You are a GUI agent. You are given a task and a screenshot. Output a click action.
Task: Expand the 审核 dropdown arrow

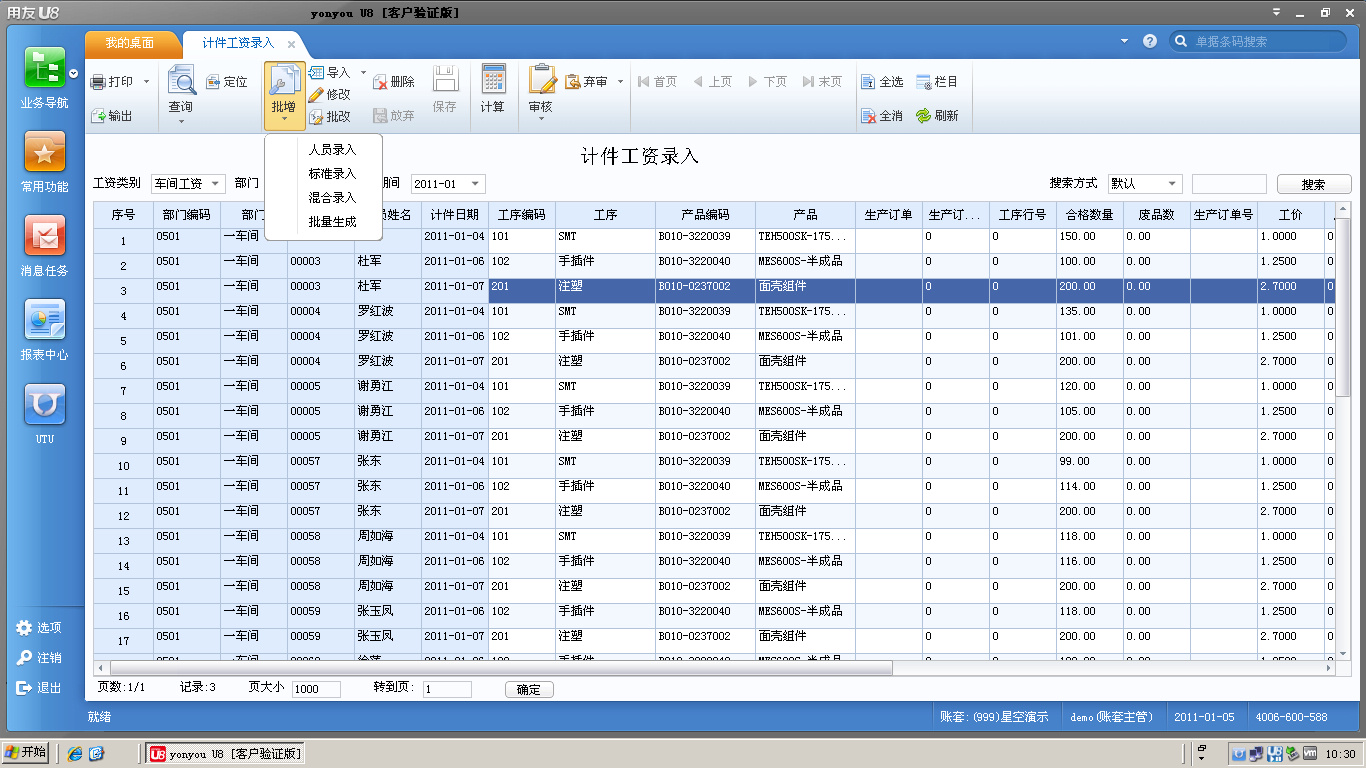pos(541,120)
